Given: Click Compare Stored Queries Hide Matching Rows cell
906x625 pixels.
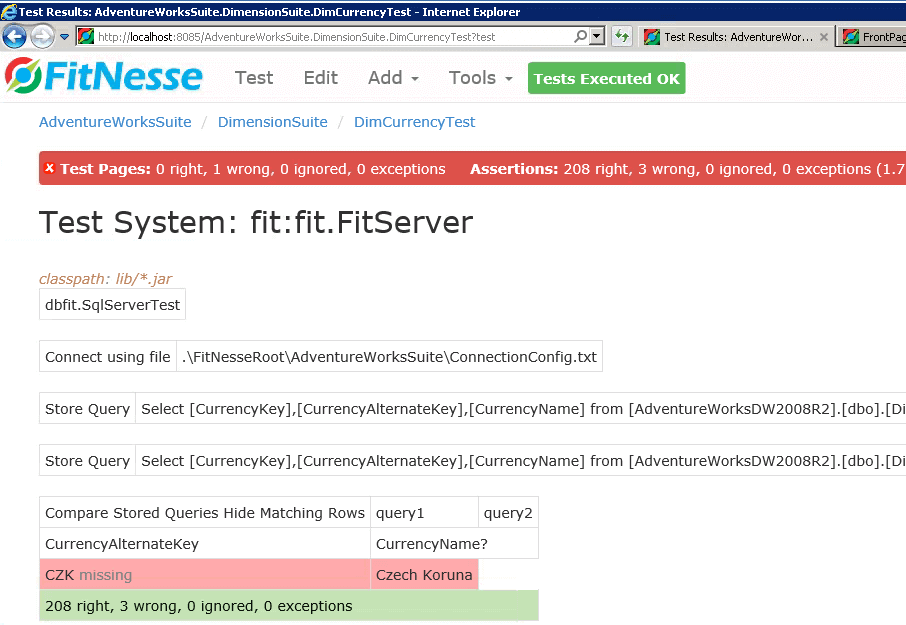Looking at the screenshot, I should coord(205,512).
